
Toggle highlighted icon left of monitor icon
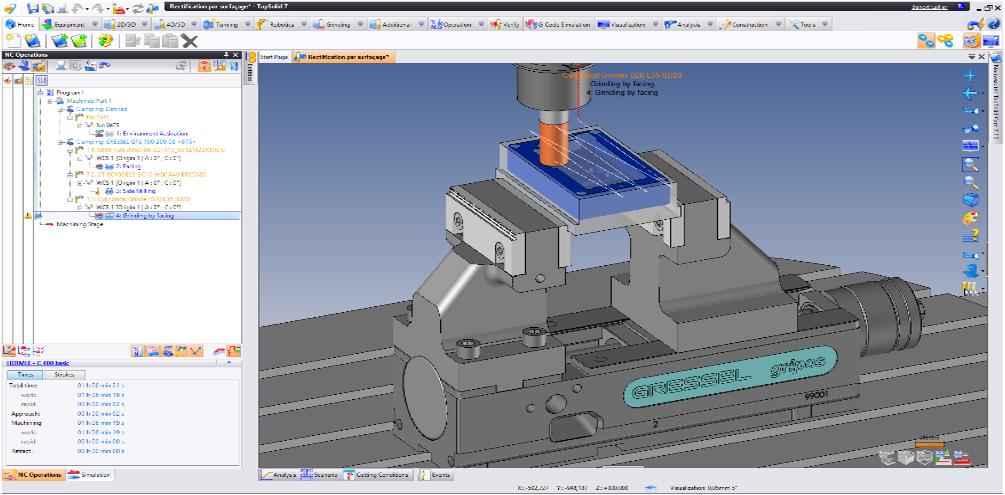point(972,40)
